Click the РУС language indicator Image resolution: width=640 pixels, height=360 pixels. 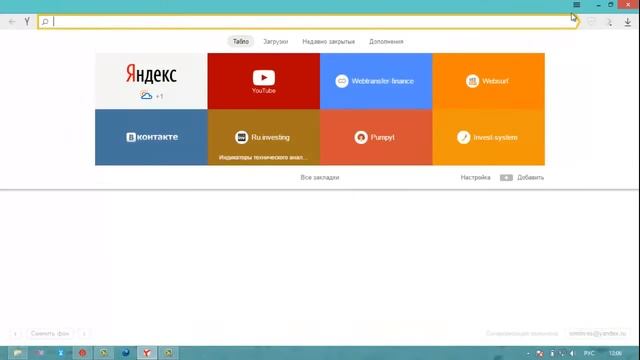click(x=589, y=353)
